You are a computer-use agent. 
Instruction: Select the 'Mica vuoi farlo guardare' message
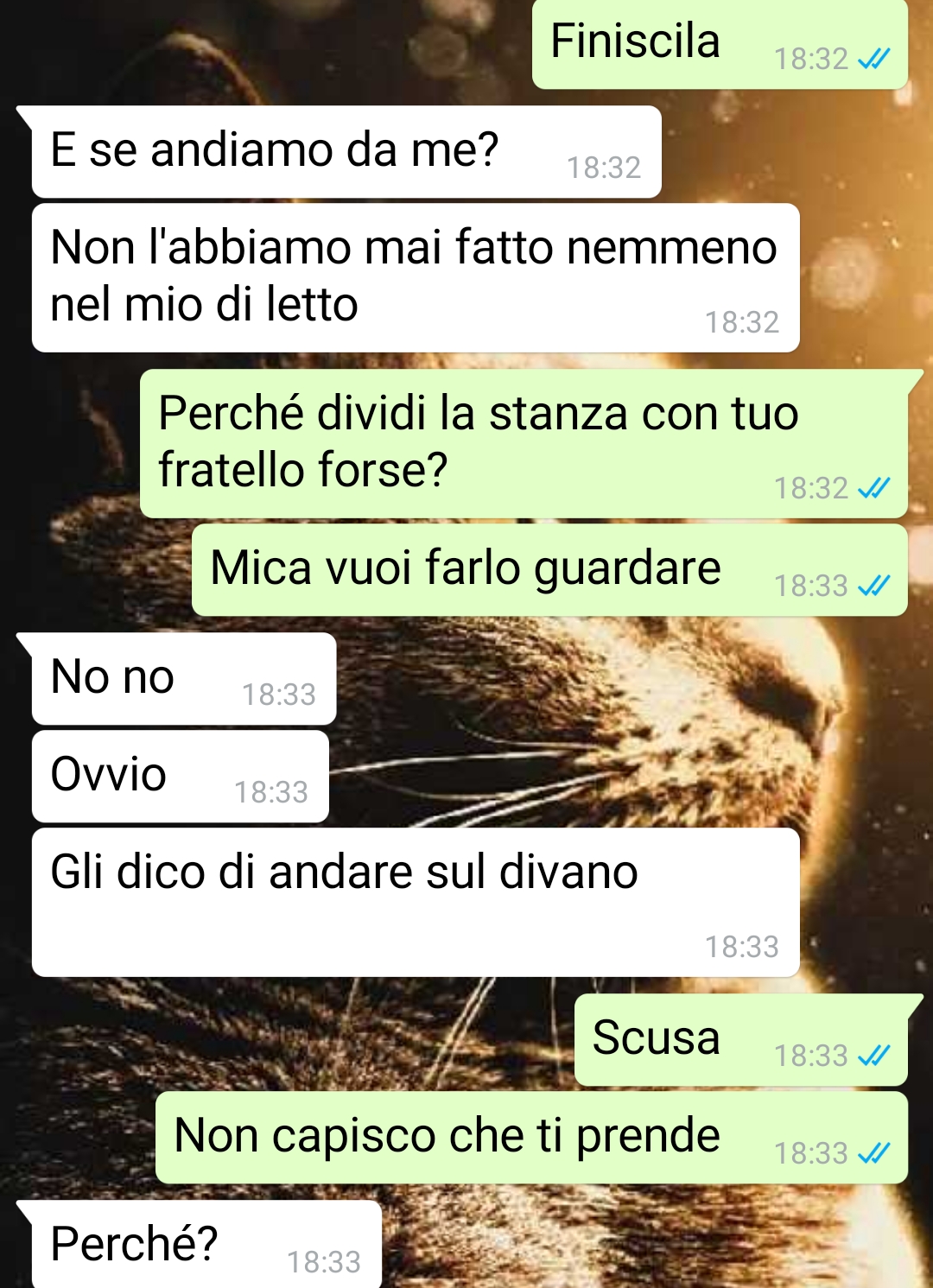tap(549, 570)
